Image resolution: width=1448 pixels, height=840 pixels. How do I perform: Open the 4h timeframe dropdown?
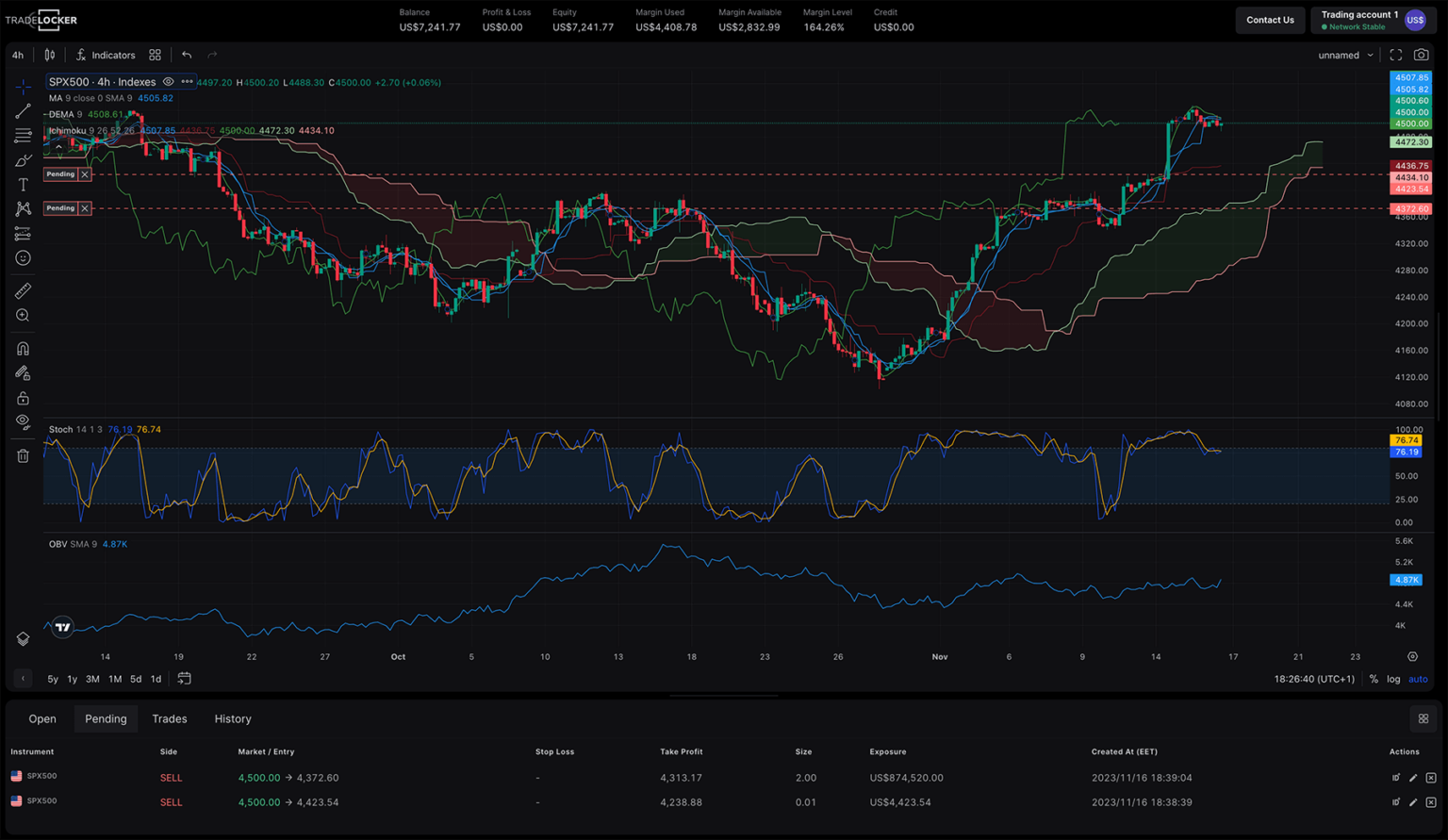[17, 55]
